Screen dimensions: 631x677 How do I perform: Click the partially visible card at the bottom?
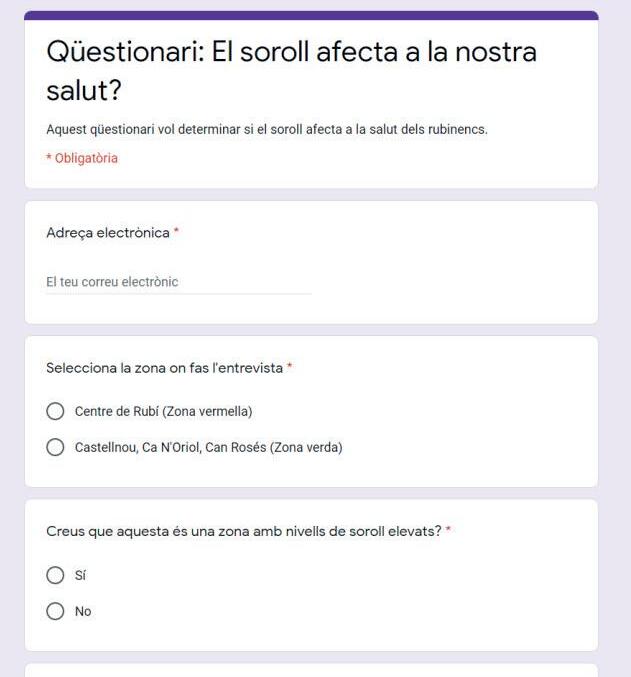point(311,670)
